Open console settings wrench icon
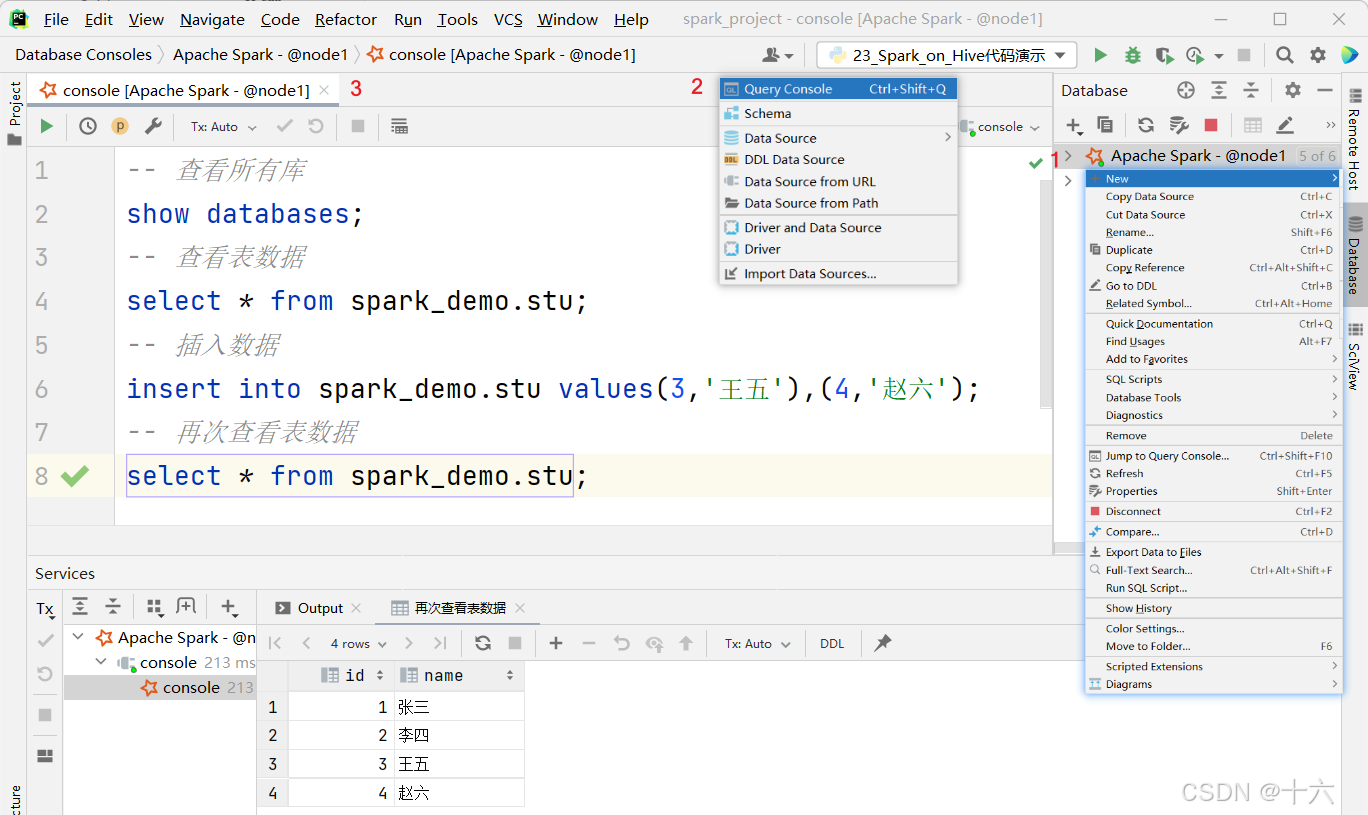 coord(153,126)
